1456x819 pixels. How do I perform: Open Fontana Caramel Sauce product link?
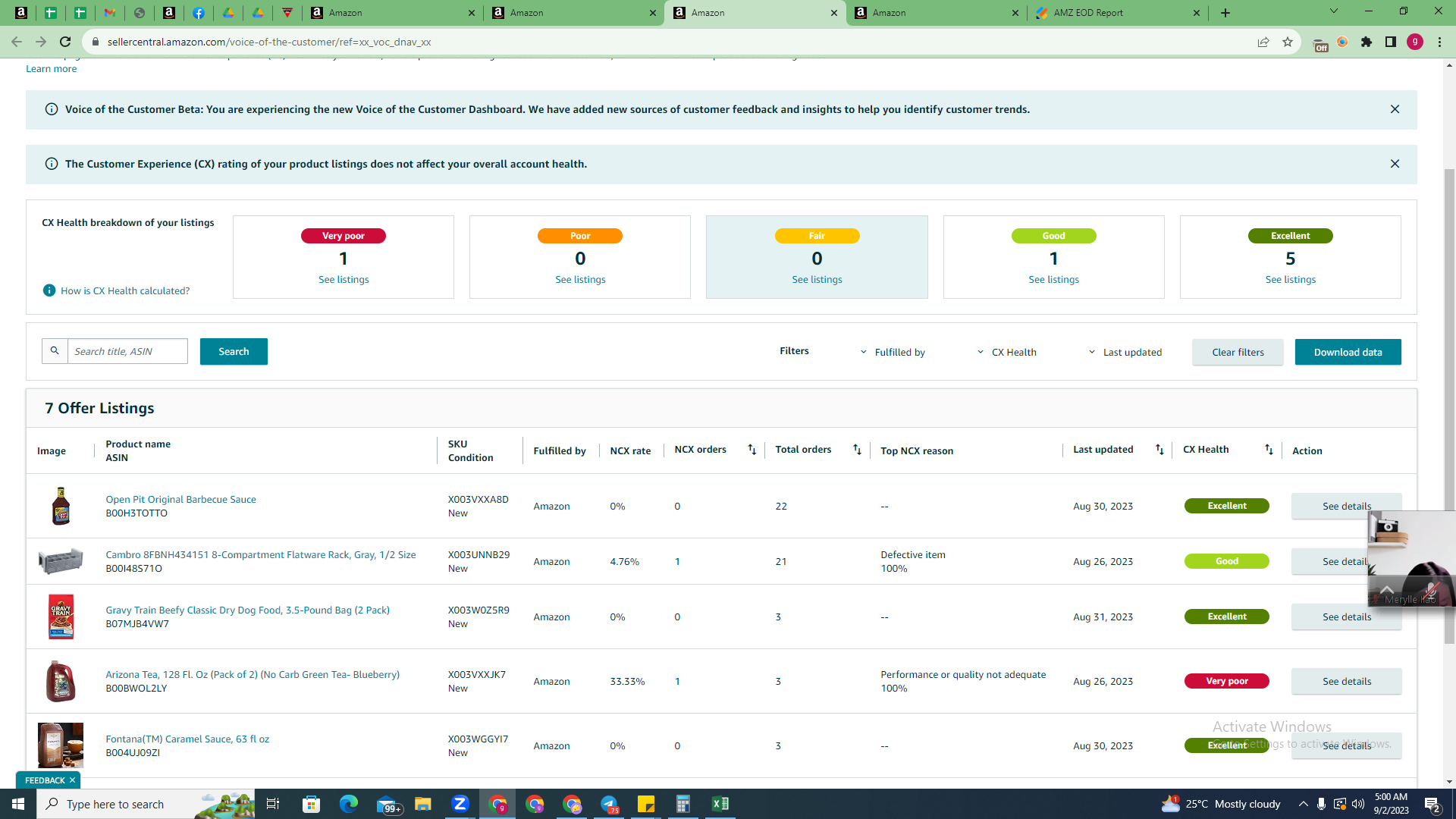point(187,739)
